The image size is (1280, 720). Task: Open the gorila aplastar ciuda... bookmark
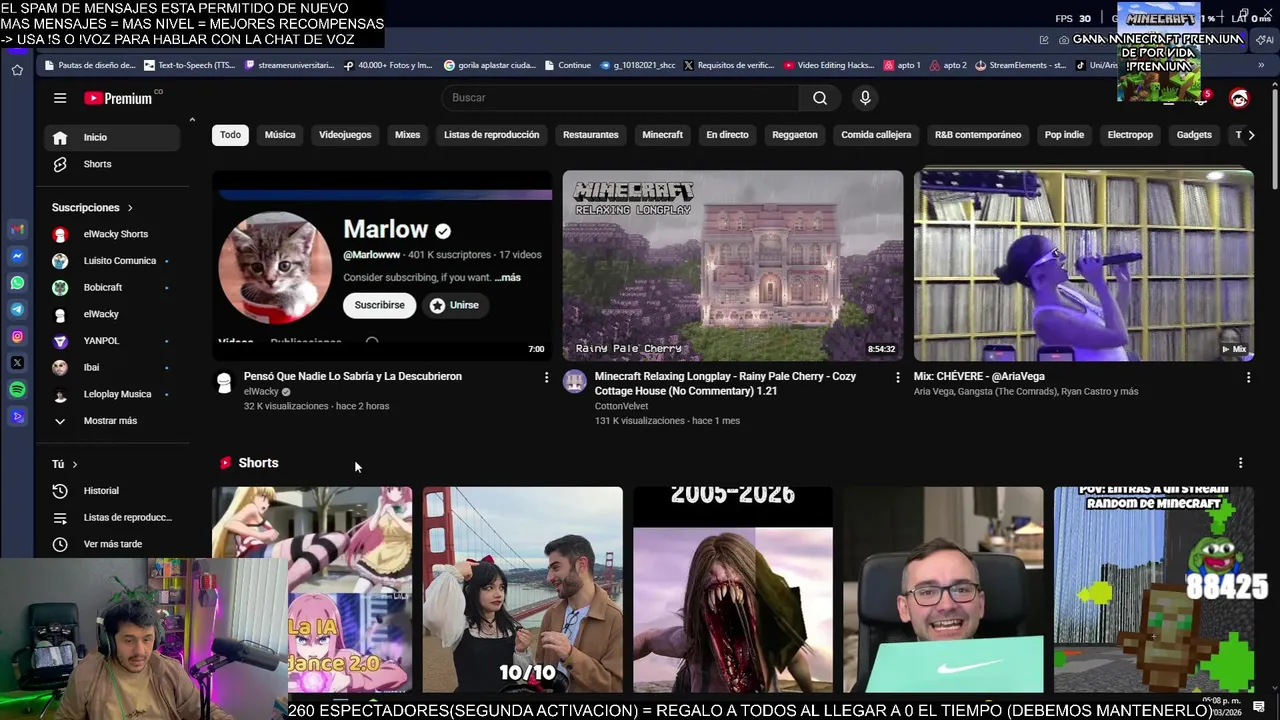[x=490, y=65]
